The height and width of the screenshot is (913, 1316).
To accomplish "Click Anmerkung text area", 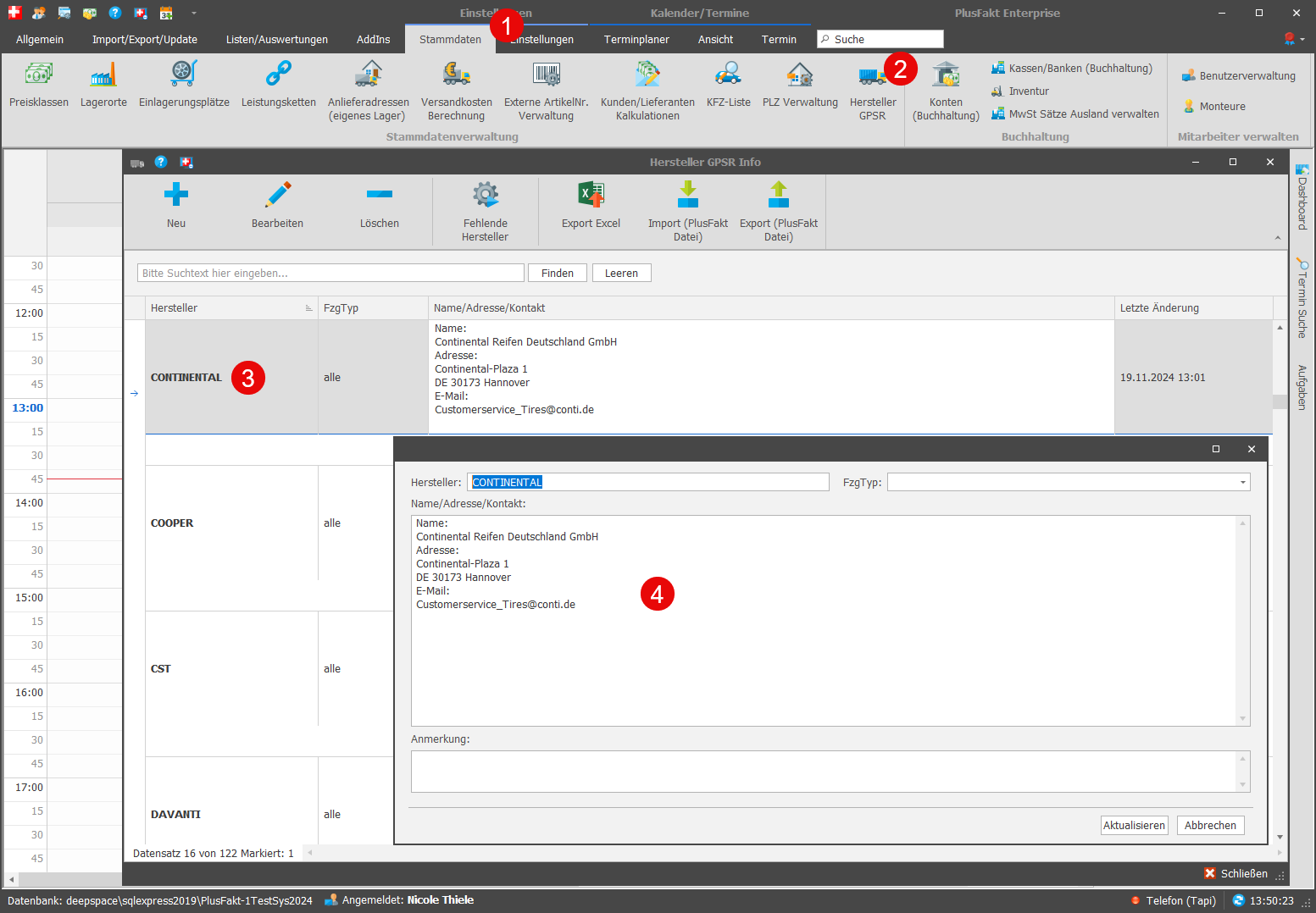I will point(824,772).
